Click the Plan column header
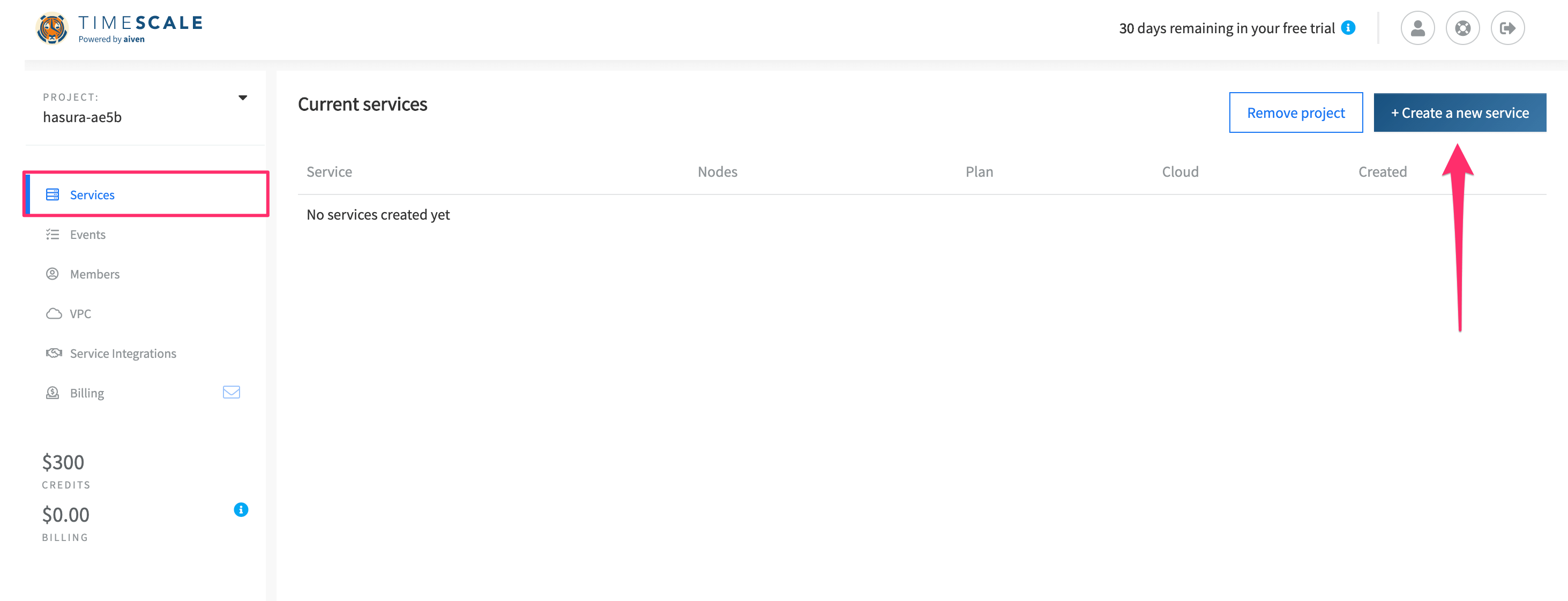Screen dimensions: 1568x601 [979, 171]
